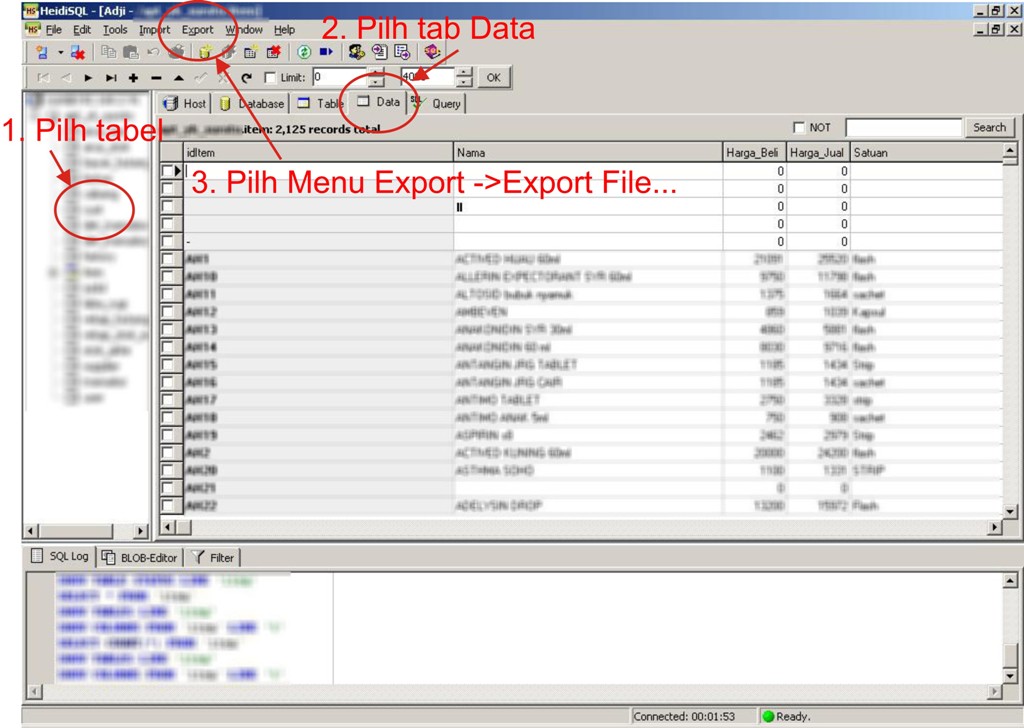This screenshot has height=728, width=1024.
Task: Open the Session manager toolbar icon
Action: point(40,53)
